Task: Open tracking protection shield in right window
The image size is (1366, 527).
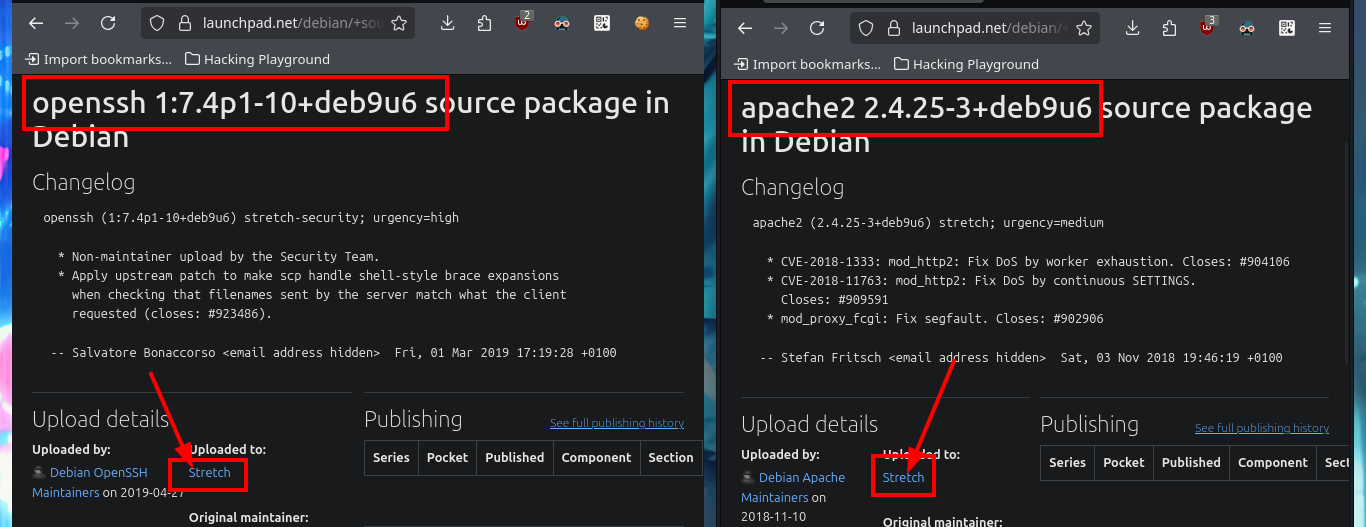Action: (x=866, y=28)
